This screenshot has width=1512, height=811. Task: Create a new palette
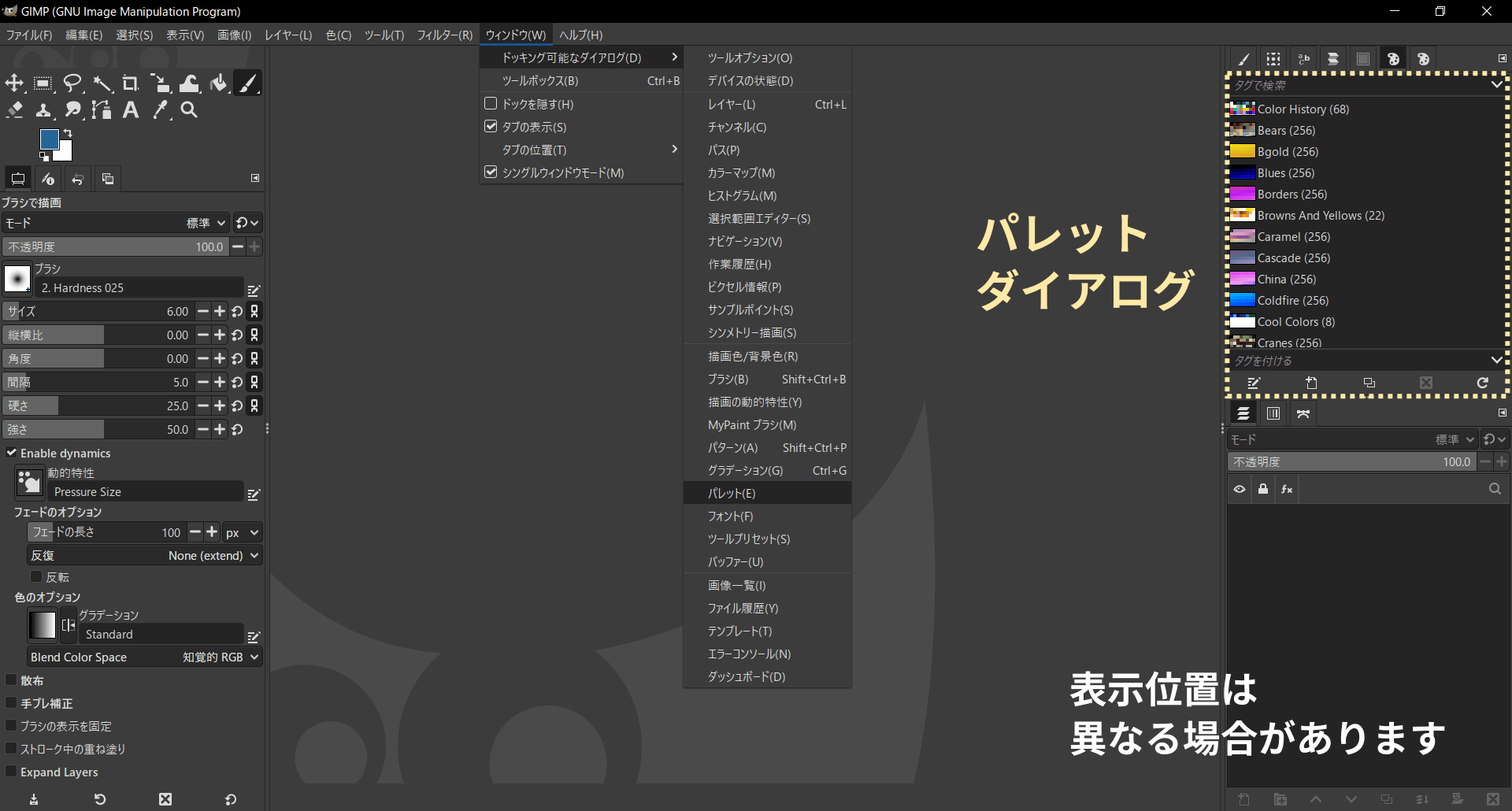click(x=1311, y=383)
